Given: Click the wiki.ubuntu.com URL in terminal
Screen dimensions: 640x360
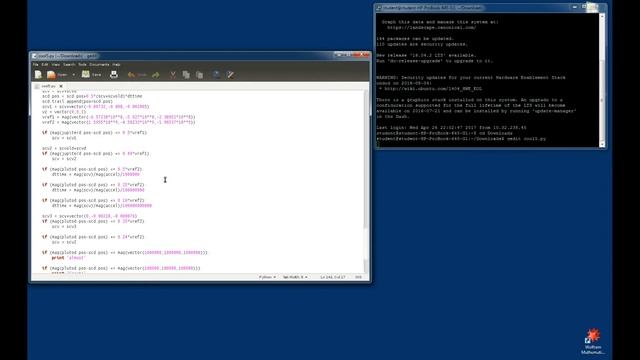Looking at the screenshot, I should point(433,89).
